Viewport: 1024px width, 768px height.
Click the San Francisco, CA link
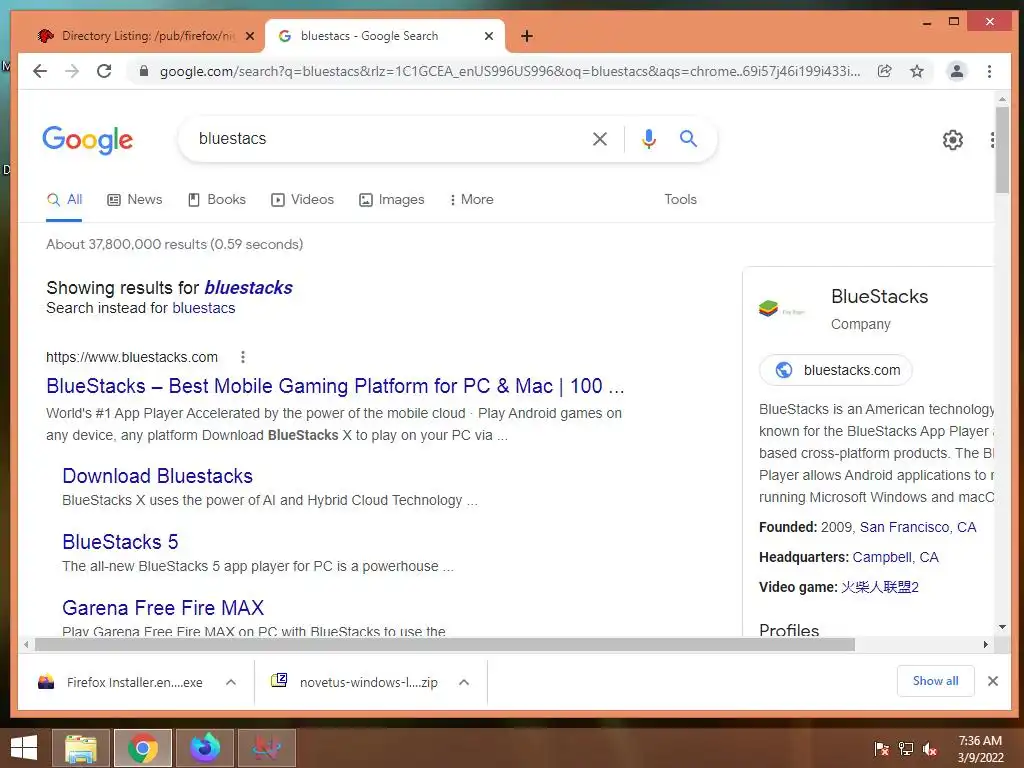coord(918,528)
